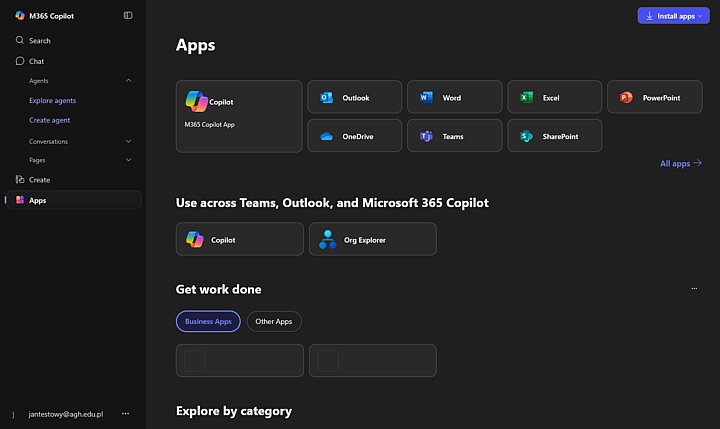Click the Conversations section label
The height and width of the screenshot is (429, 720).
48,141
